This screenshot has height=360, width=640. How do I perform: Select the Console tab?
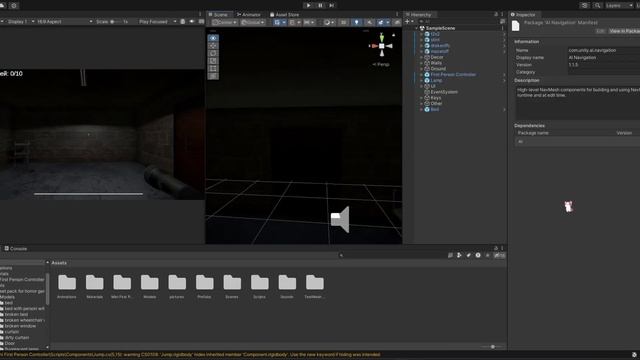pyautogui.click(x=16, y=249)
